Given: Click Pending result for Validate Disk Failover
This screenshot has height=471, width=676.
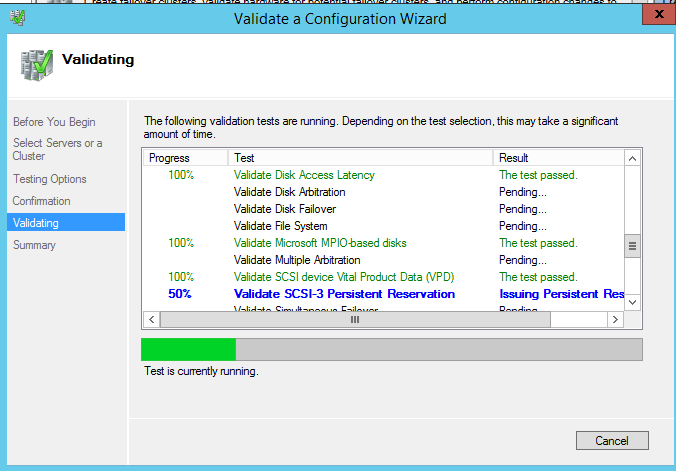Looking at the screenshot, I should [523, 209].
